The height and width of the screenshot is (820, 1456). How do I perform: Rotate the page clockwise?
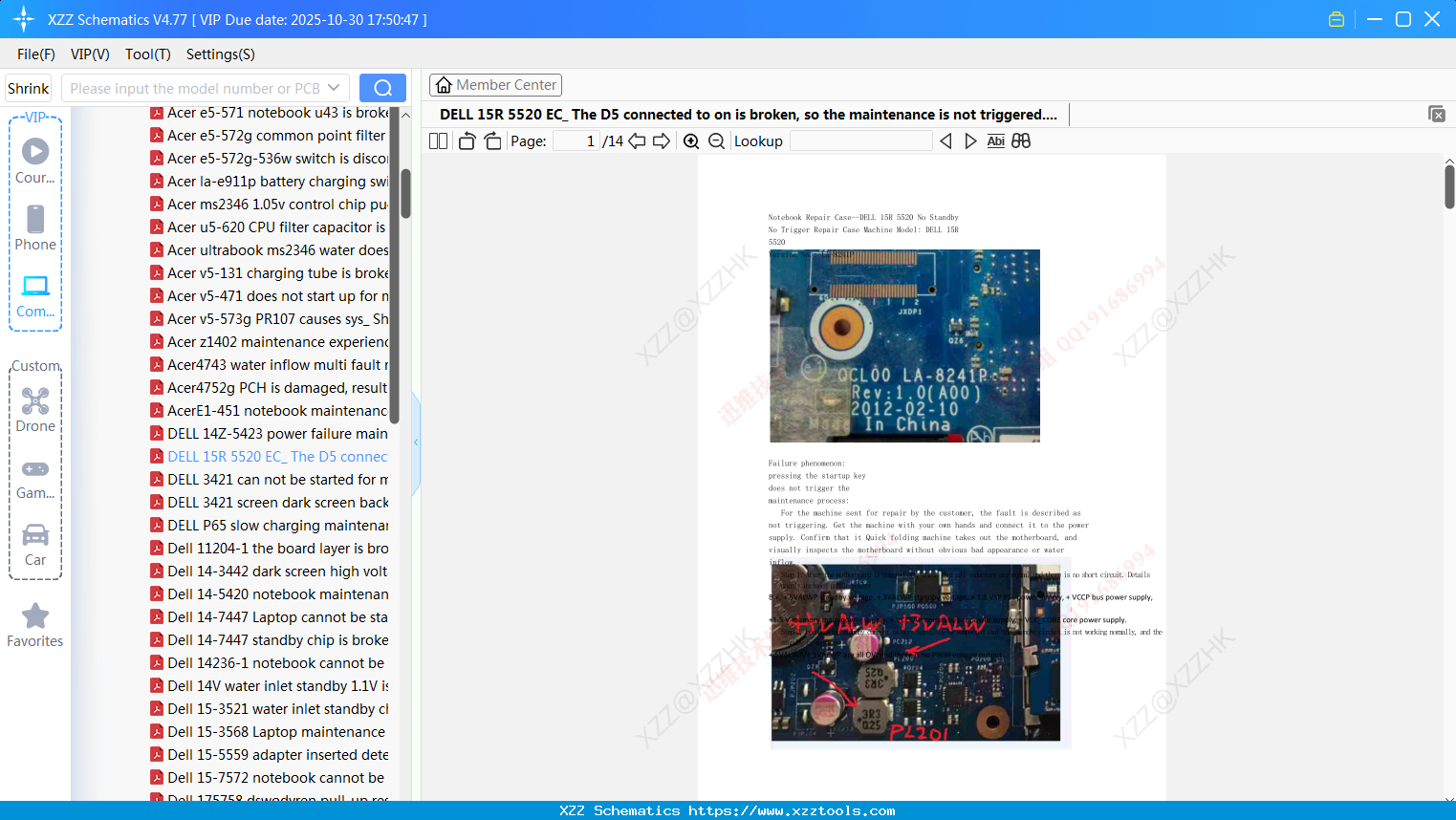click(x=492, y=141)
